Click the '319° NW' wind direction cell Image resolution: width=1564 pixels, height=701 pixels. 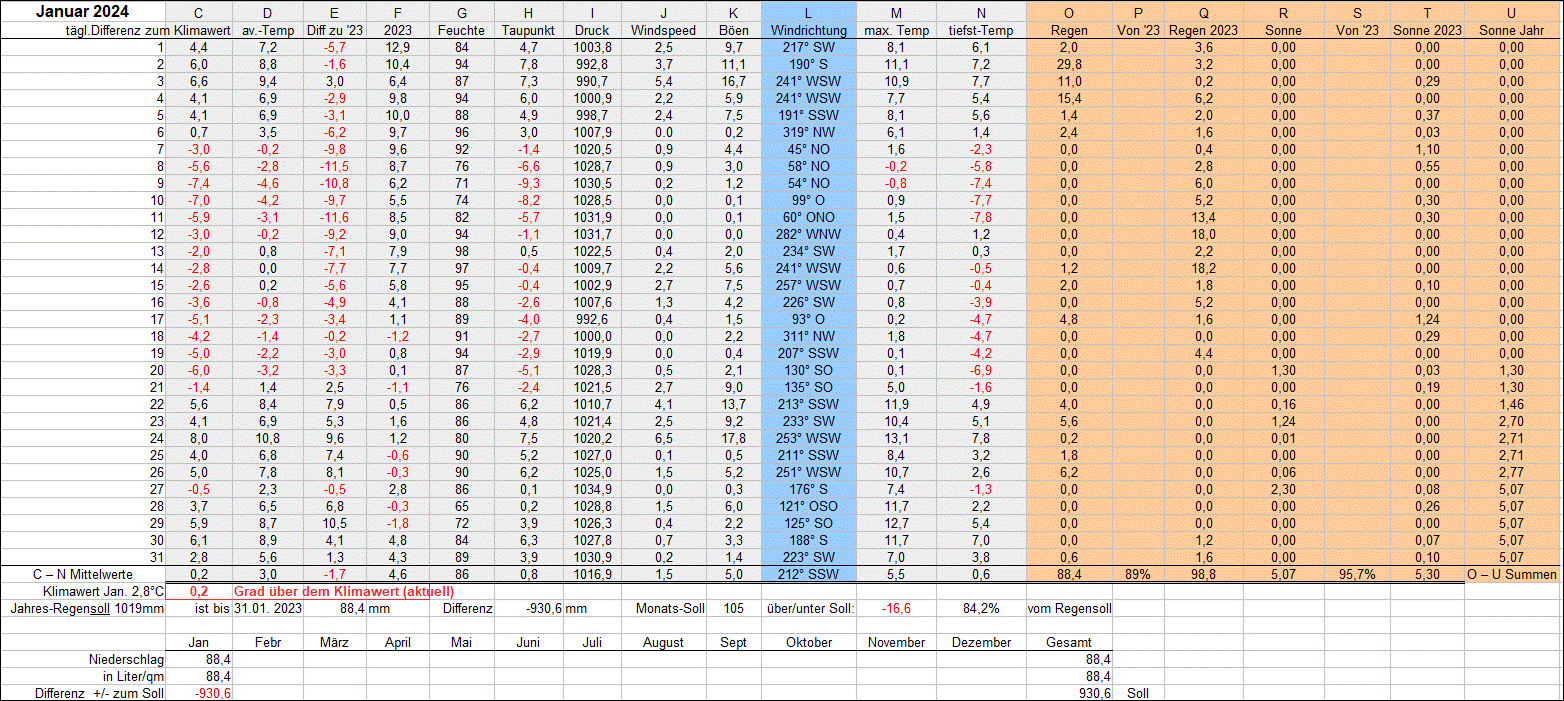[x=808, y=132]
